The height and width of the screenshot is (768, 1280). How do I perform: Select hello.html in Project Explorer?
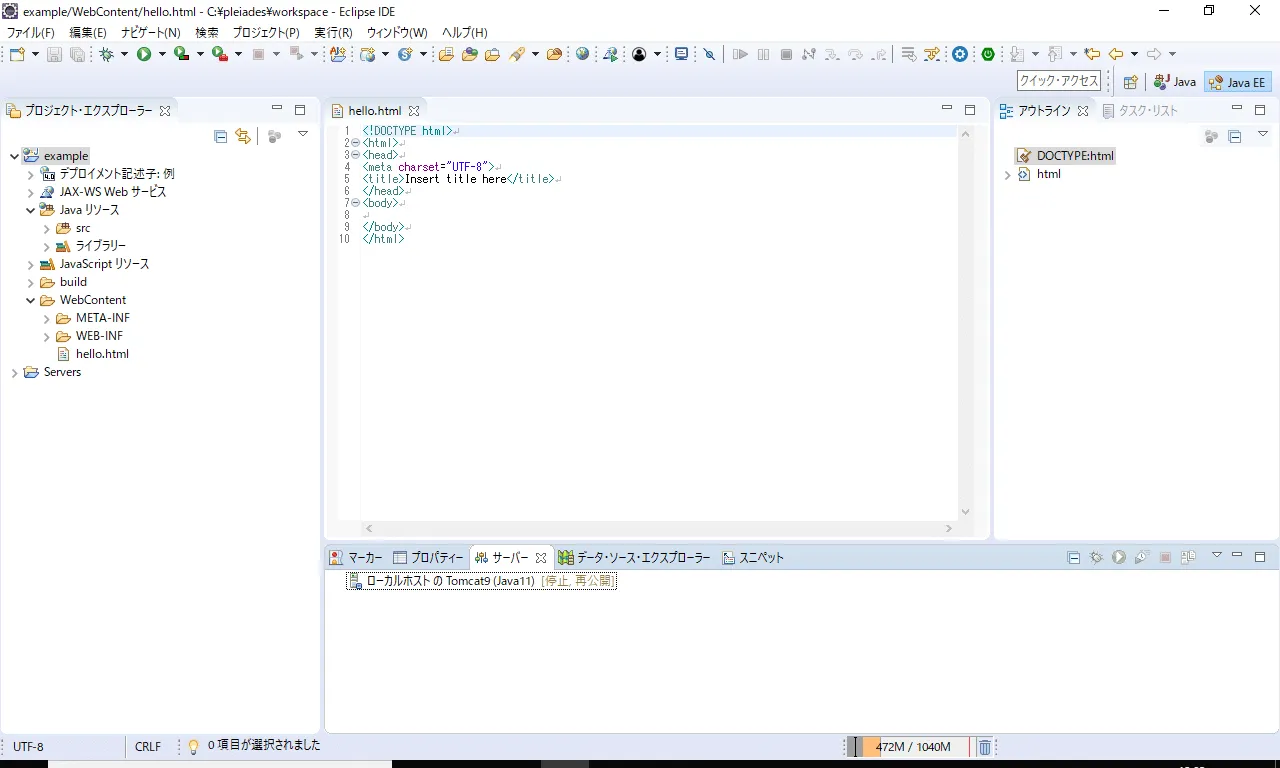tap(92, 354)
